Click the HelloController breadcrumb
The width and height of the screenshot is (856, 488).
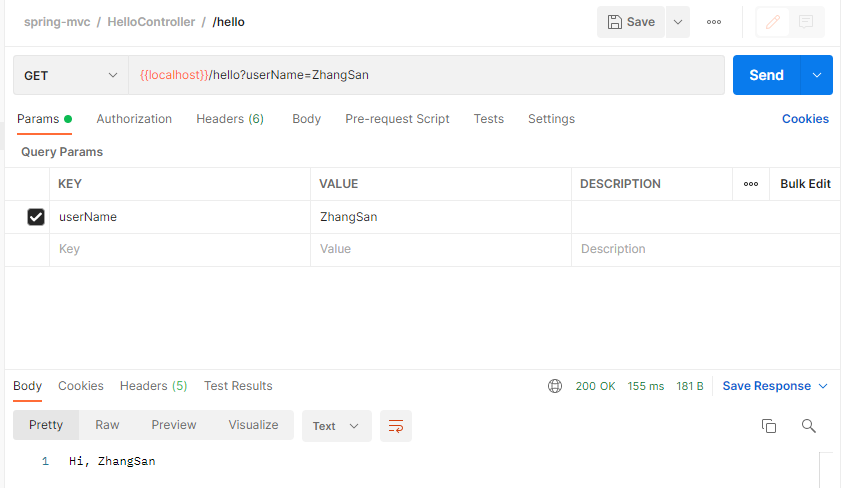[x=151, y=22]
